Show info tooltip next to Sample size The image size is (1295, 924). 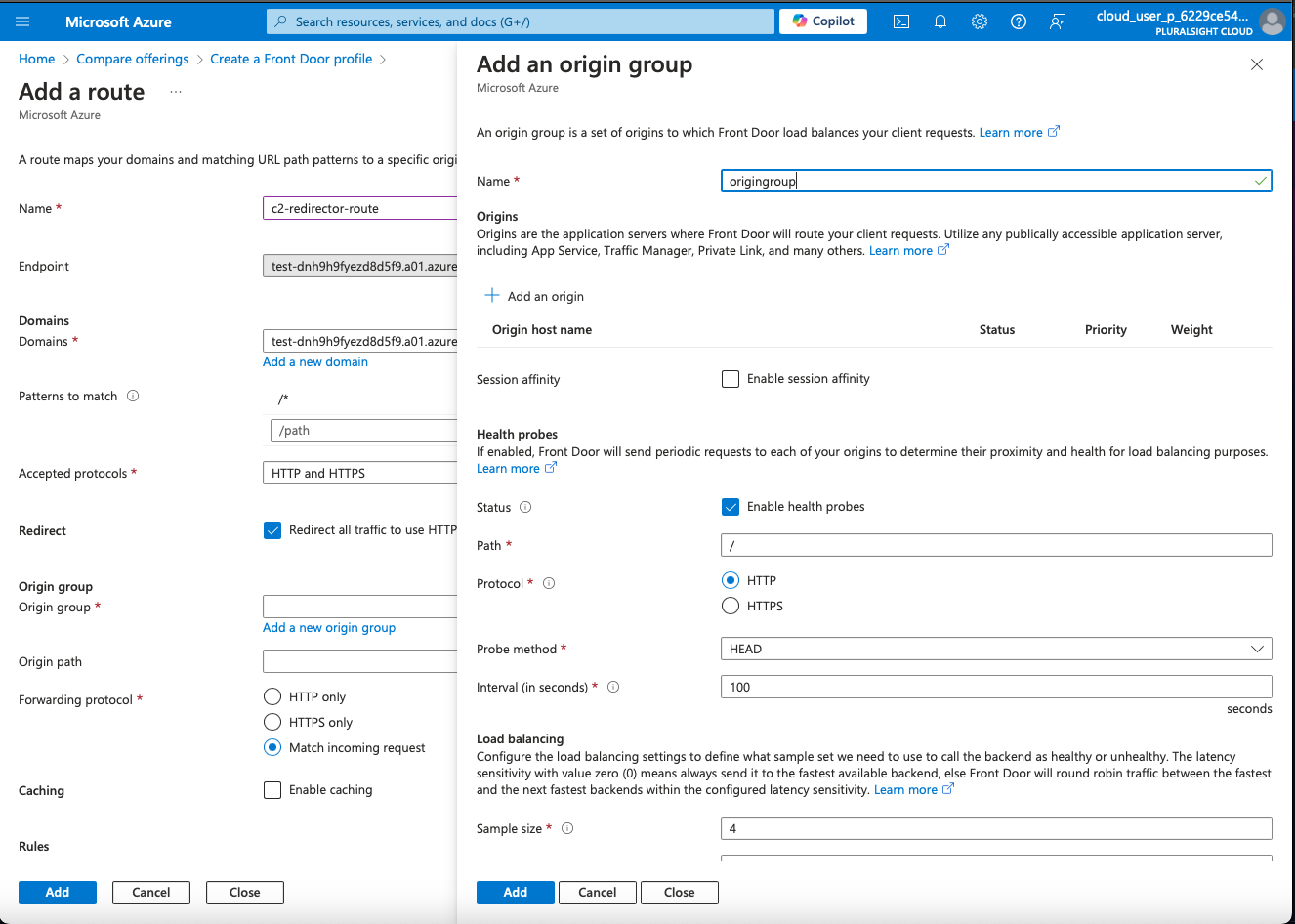tap(567, 828)
